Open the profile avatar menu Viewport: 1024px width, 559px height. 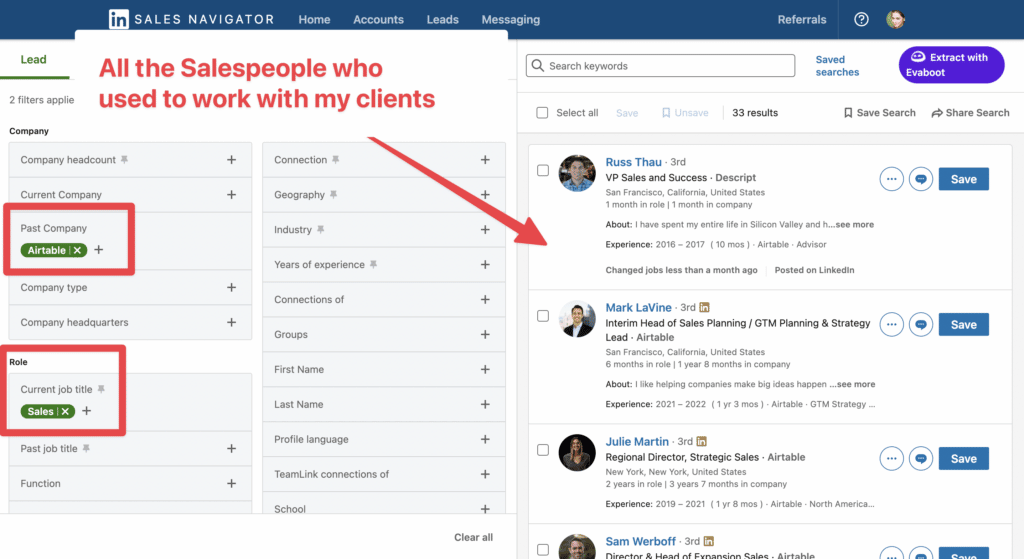coord(895,20)
